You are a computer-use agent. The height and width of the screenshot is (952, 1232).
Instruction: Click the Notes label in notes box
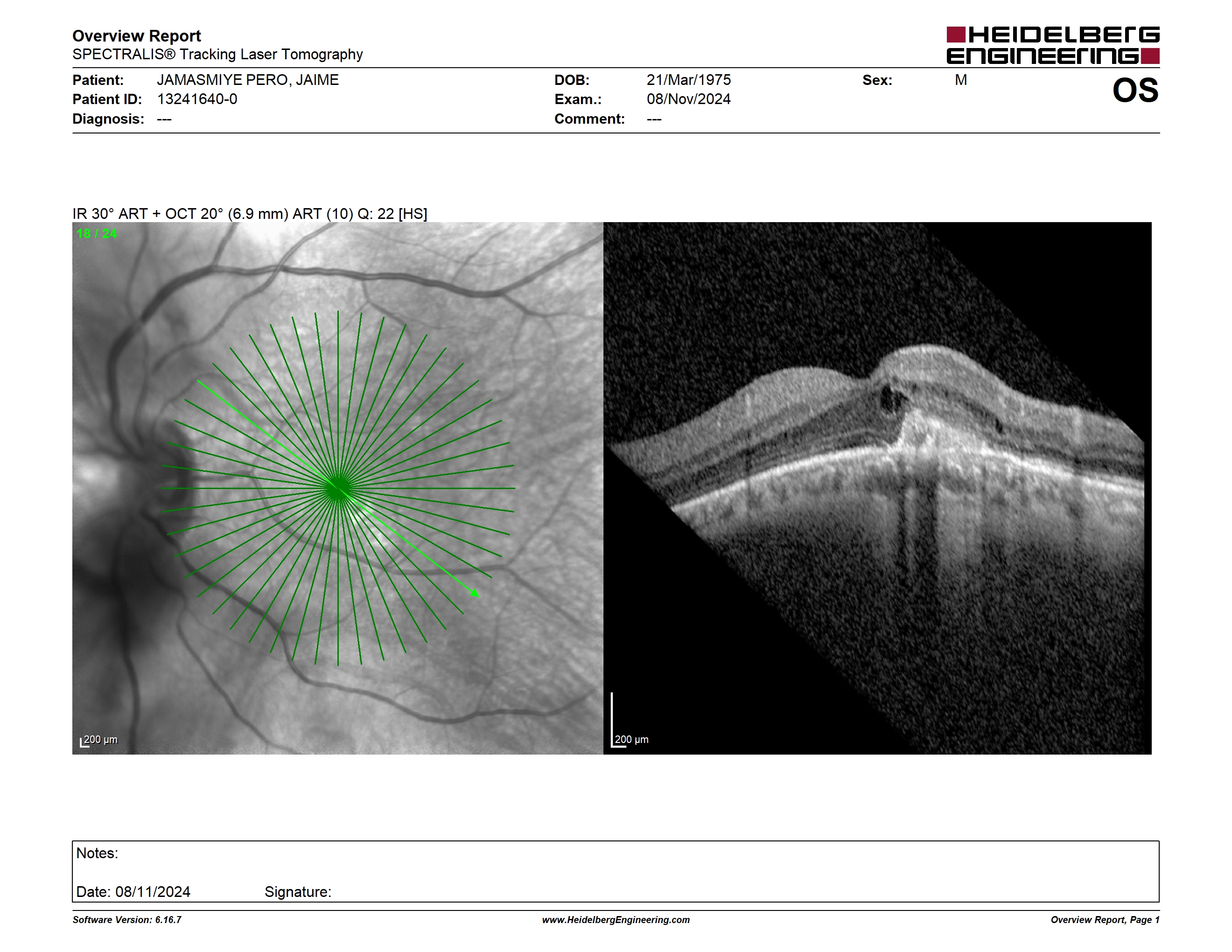point(97,854)
